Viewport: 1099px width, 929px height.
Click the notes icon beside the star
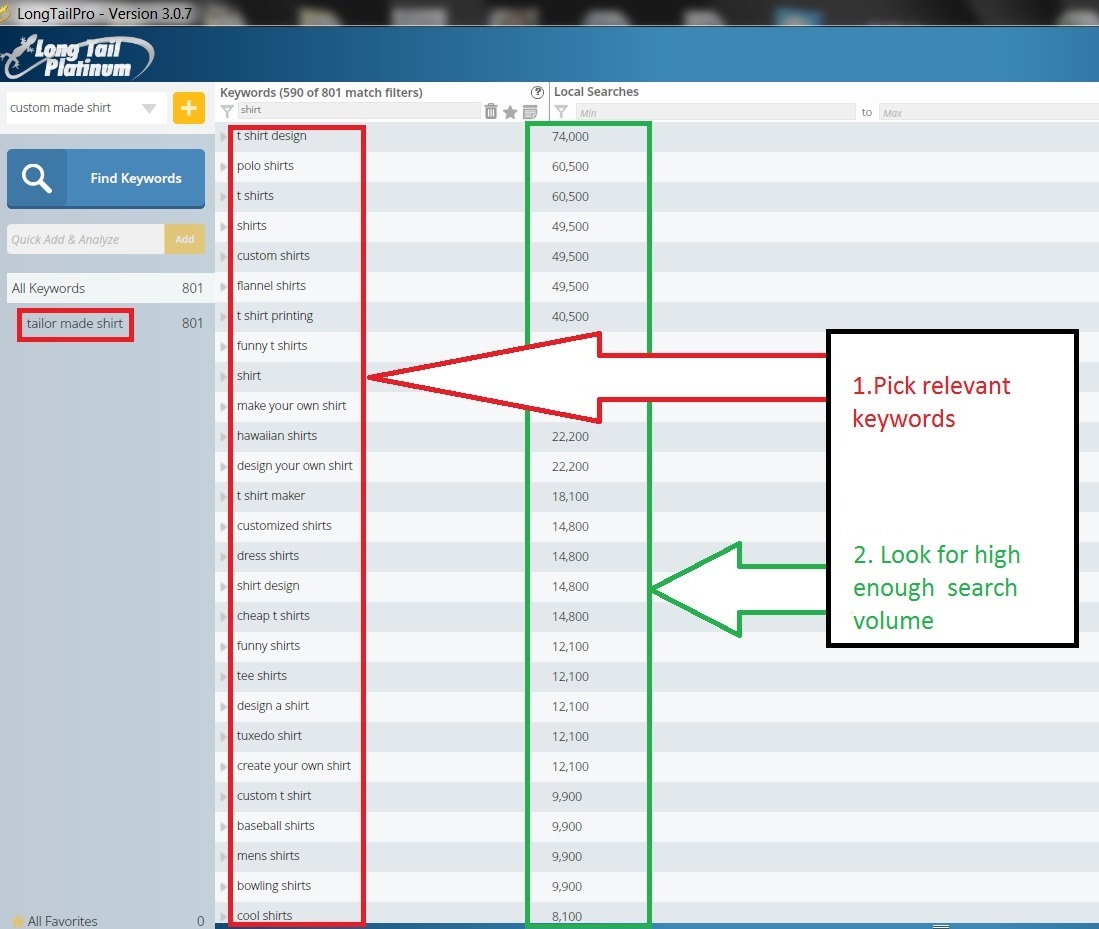(530, 111)
